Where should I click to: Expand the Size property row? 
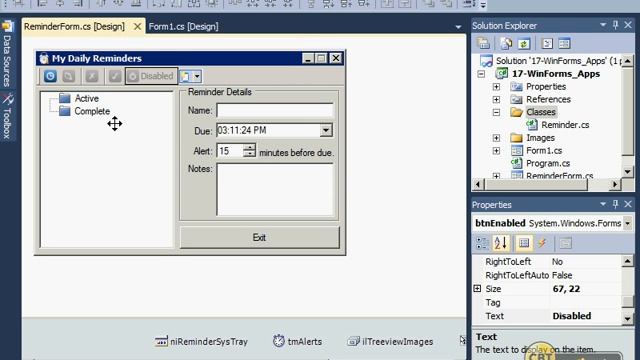coord(477,289)
